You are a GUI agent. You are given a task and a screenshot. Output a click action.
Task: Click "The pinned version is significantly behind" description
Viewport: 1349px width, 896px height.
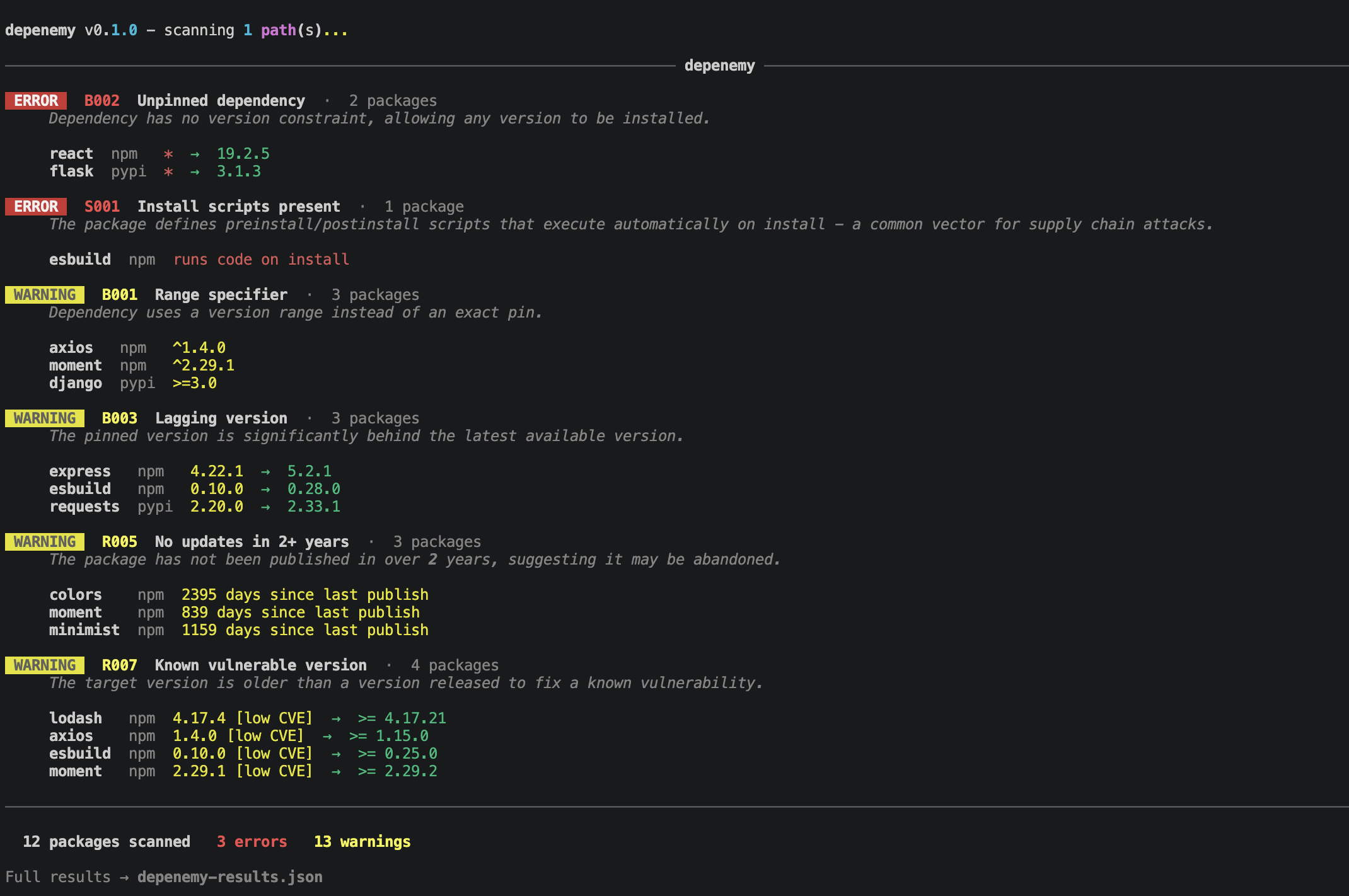click(x=366, y=436)
